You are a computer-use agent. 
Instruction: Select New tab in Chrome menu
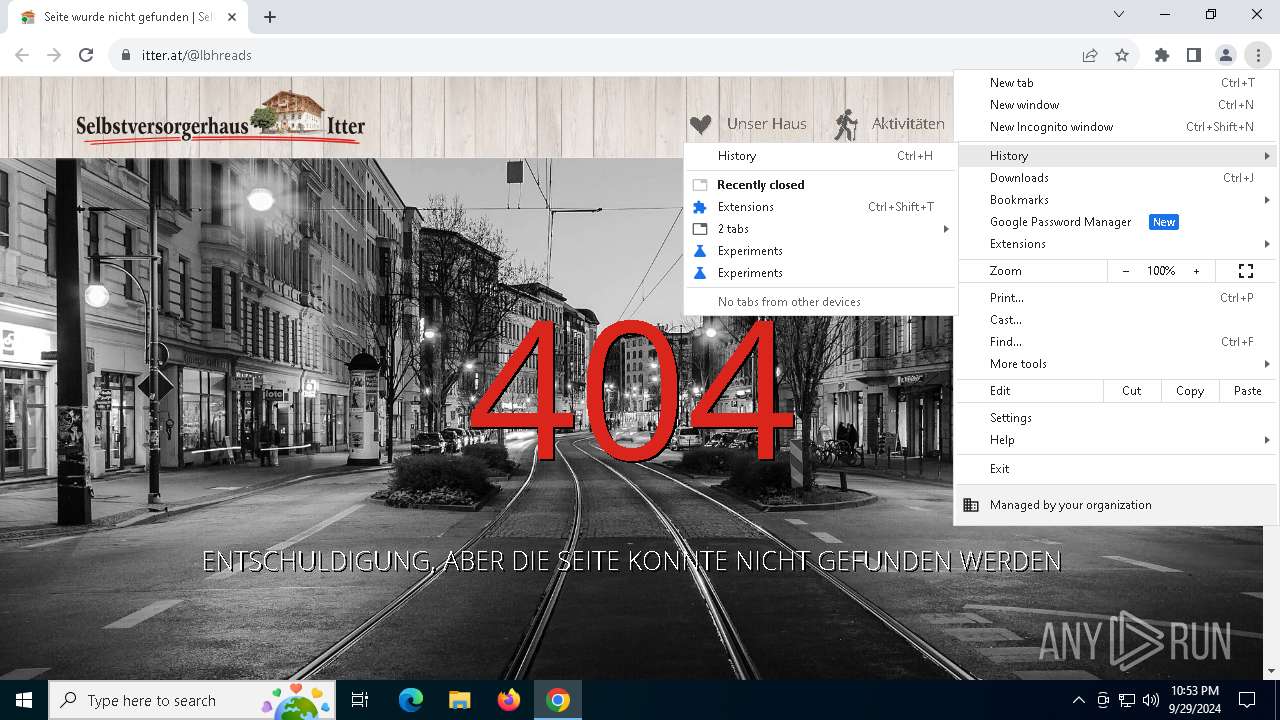pos(1116,83)
